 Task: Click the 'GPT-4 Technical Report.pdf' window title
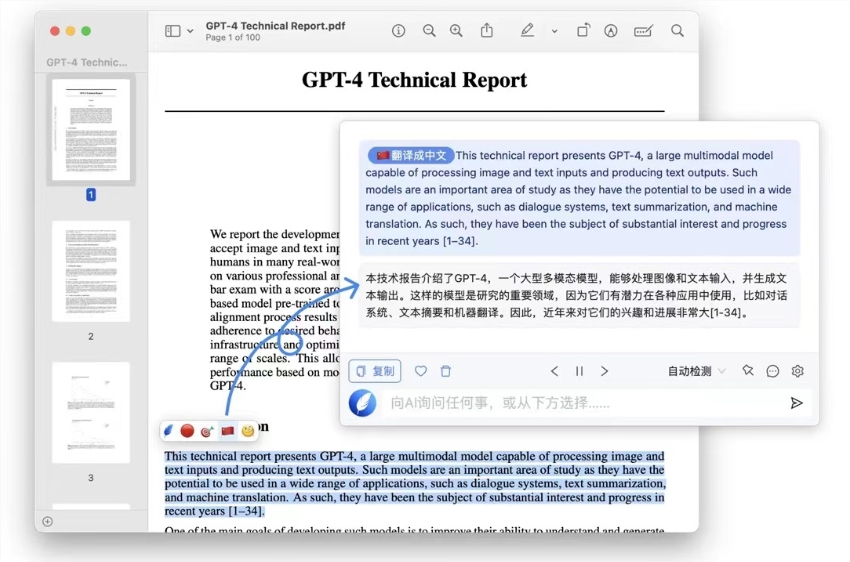point(275,25)
